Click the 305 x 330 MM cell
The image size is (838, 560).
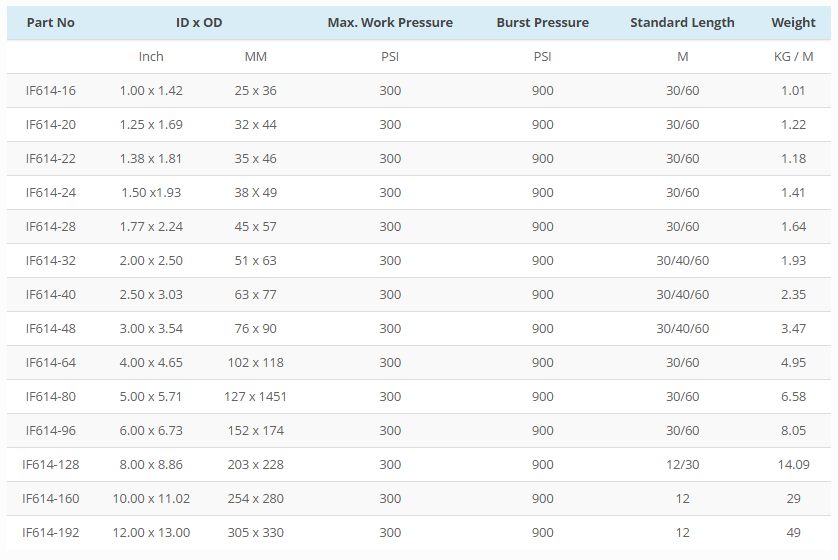click(255, 533)
